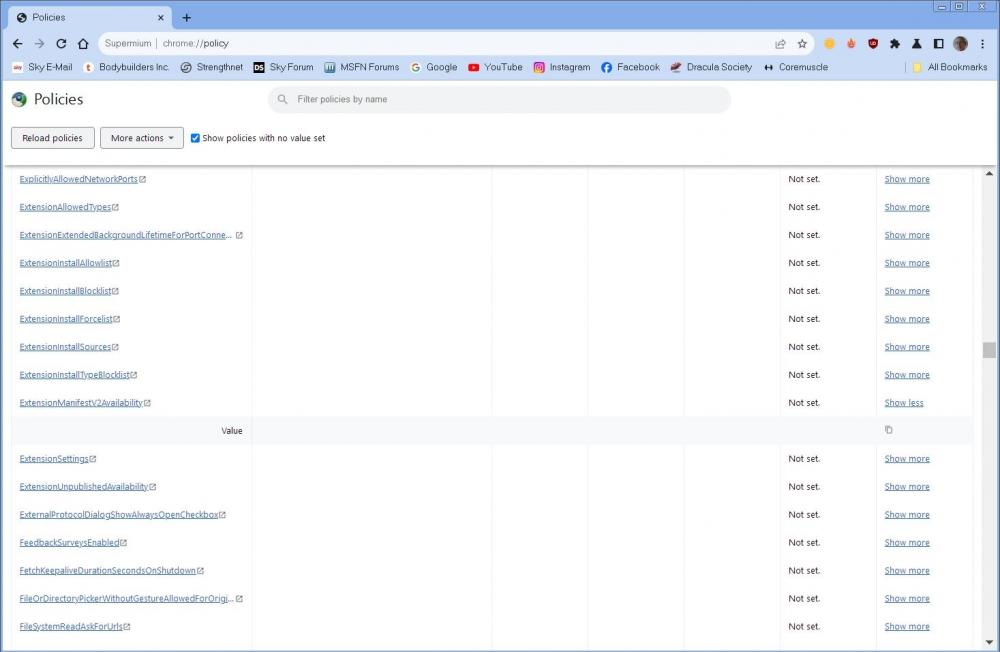The width and height of the screenshot is (1000, 652).
Task: Open the Chrome Labs flask icon
Action: pos(916,44)
